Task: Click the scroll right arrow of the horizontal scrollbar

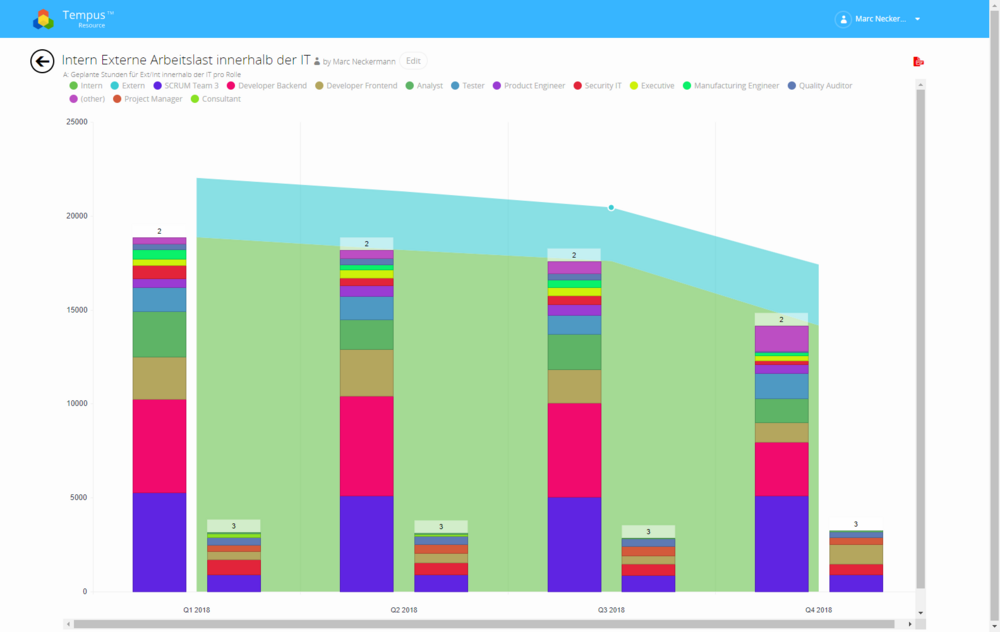Action: pos(911,624)
